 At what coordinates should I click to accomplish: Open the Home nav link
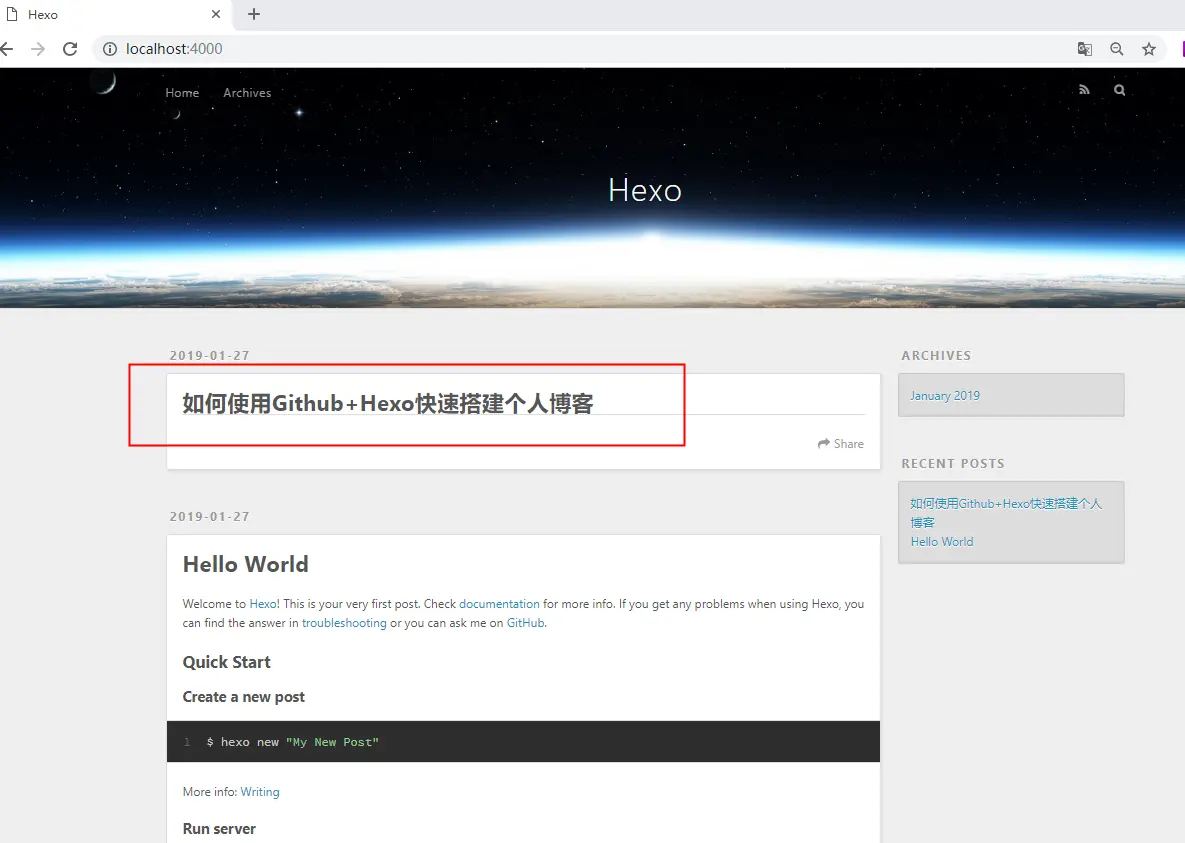182,92
